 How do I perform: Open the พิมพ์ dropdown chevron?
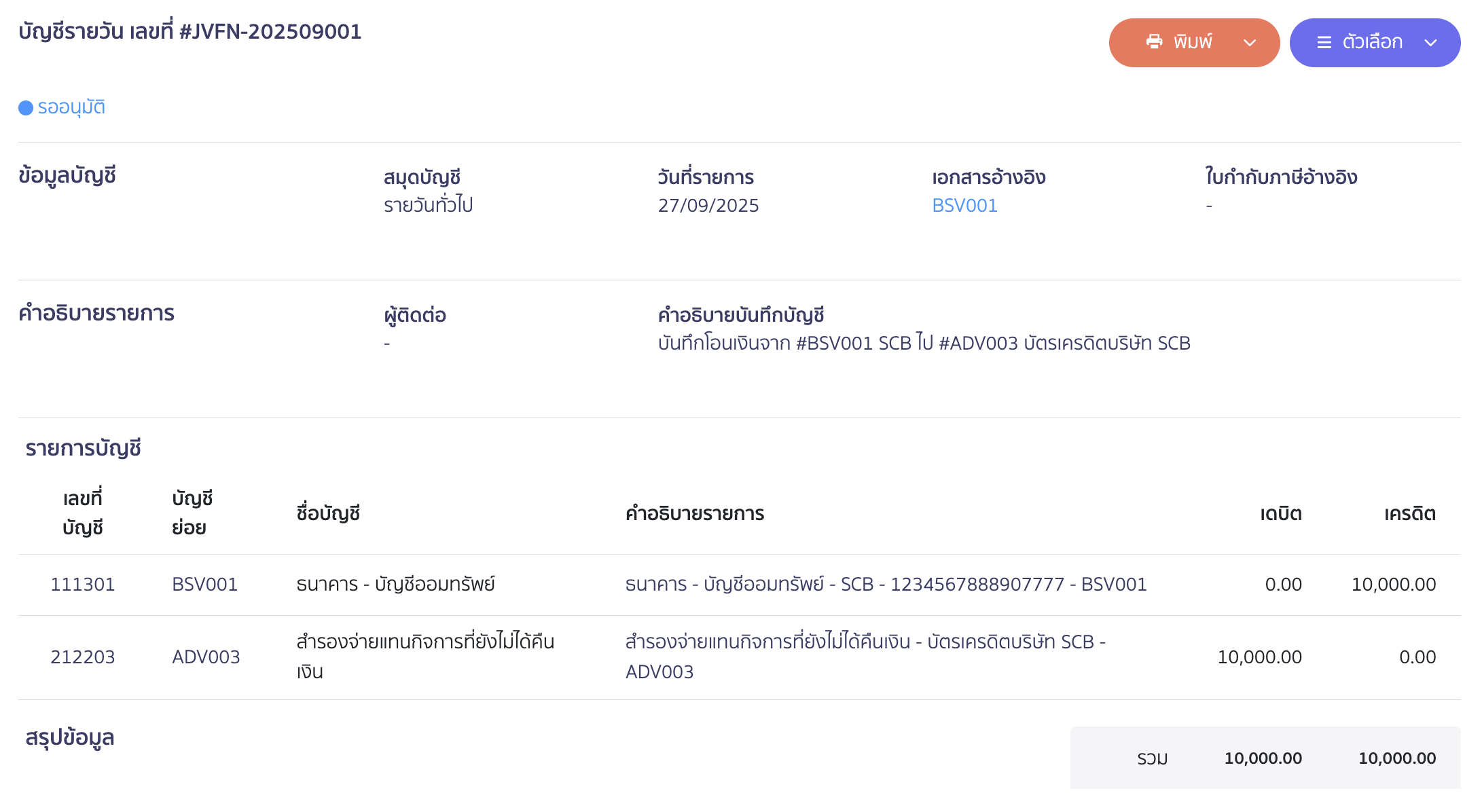coord(1250,43)
